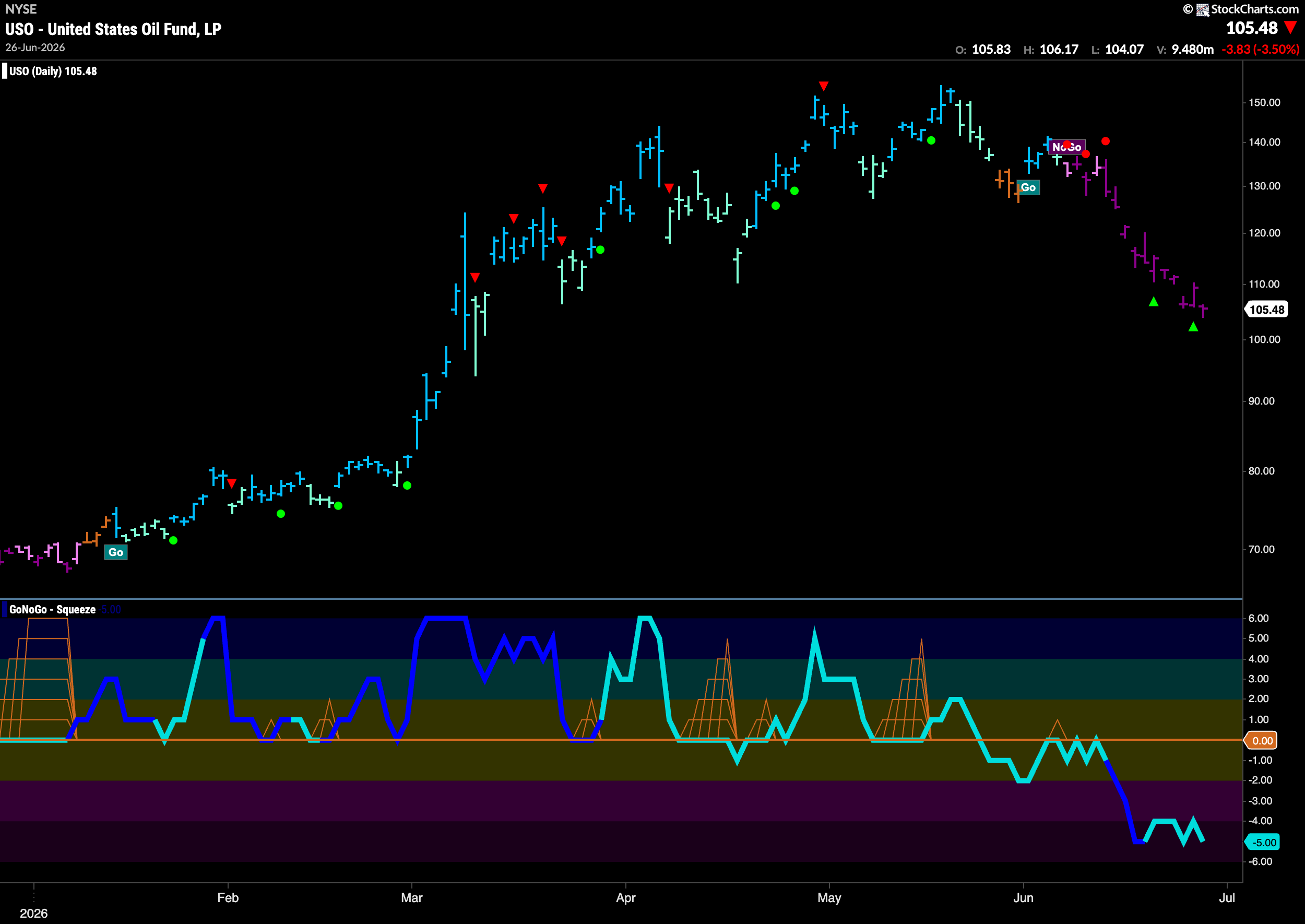Click the 'May' label on the time axis
1305x924 pixels.
point(829,898)
